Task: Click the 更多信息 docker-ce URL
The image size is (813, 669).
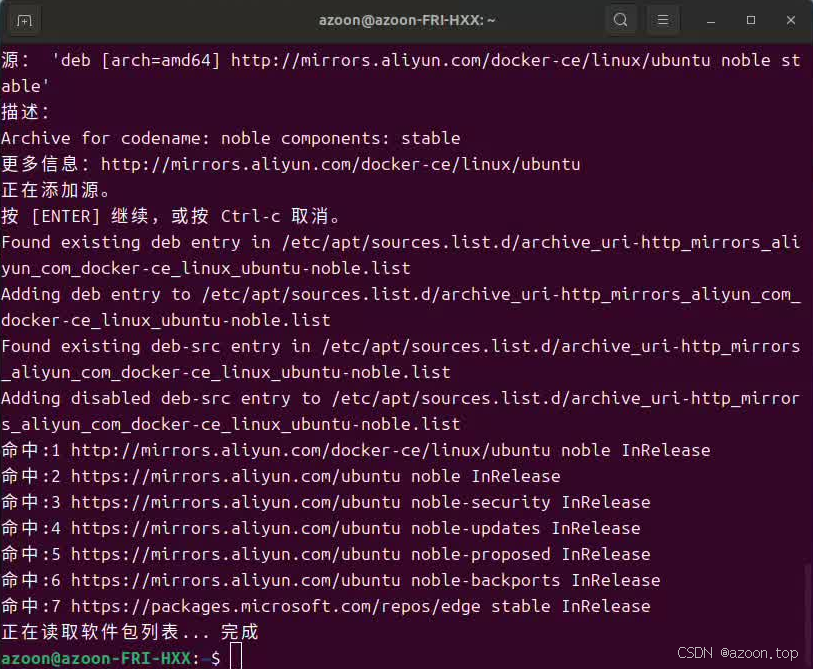Action: (x=340, y=164)
